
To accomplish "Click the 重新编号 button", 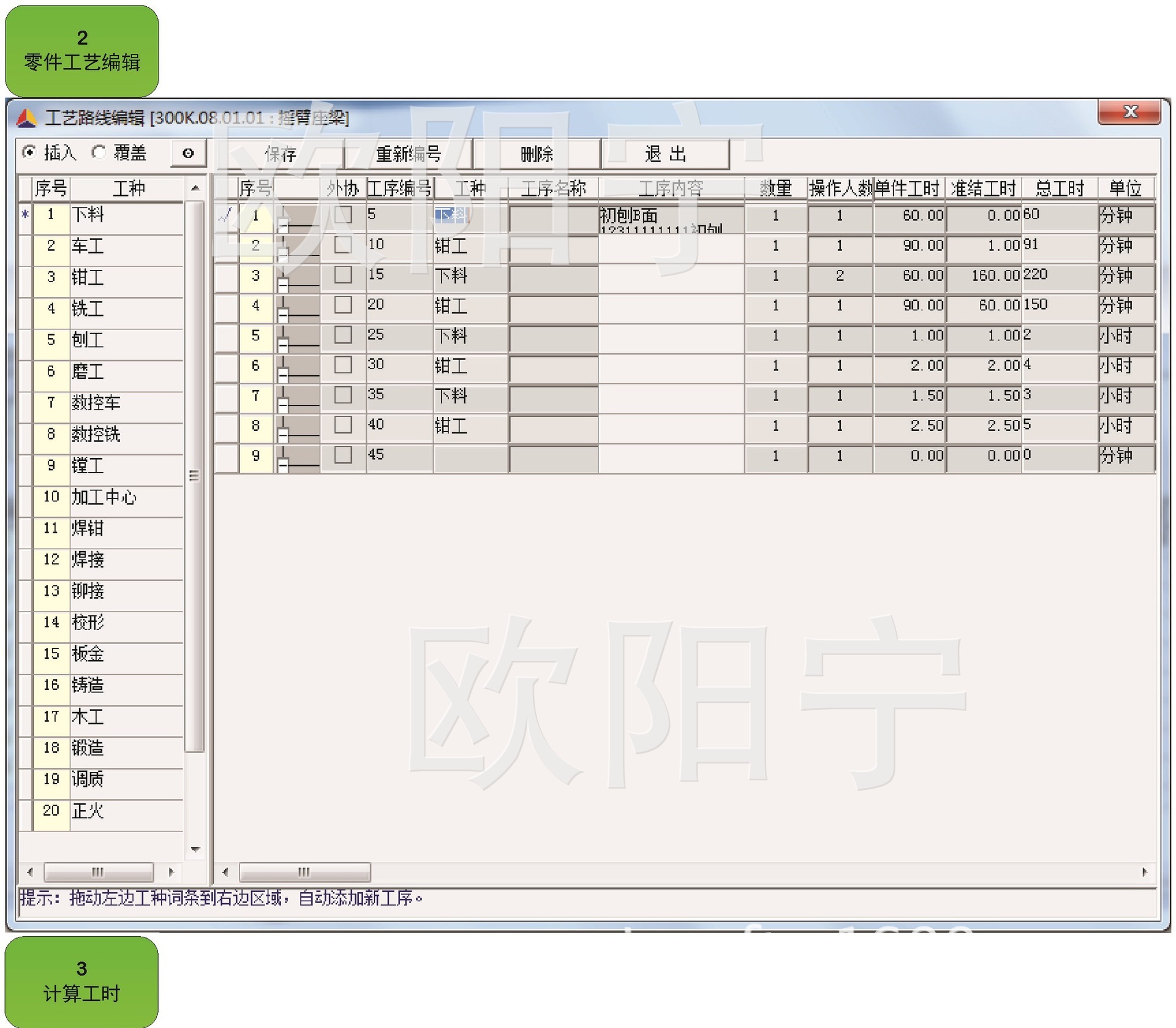I will (x=409, y=154).
